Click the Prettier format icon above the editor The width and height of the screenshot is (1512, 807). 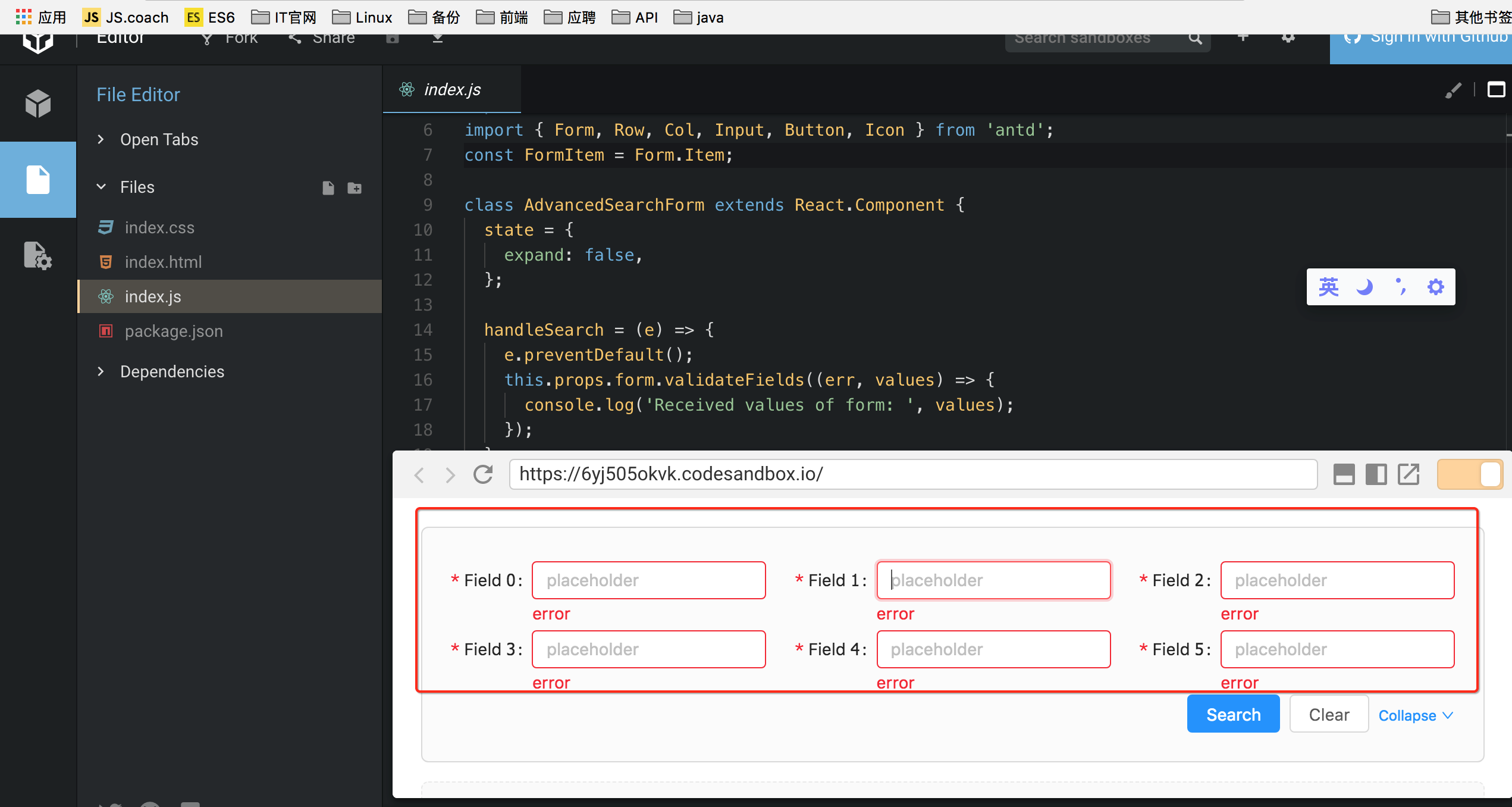point(1454,90)
